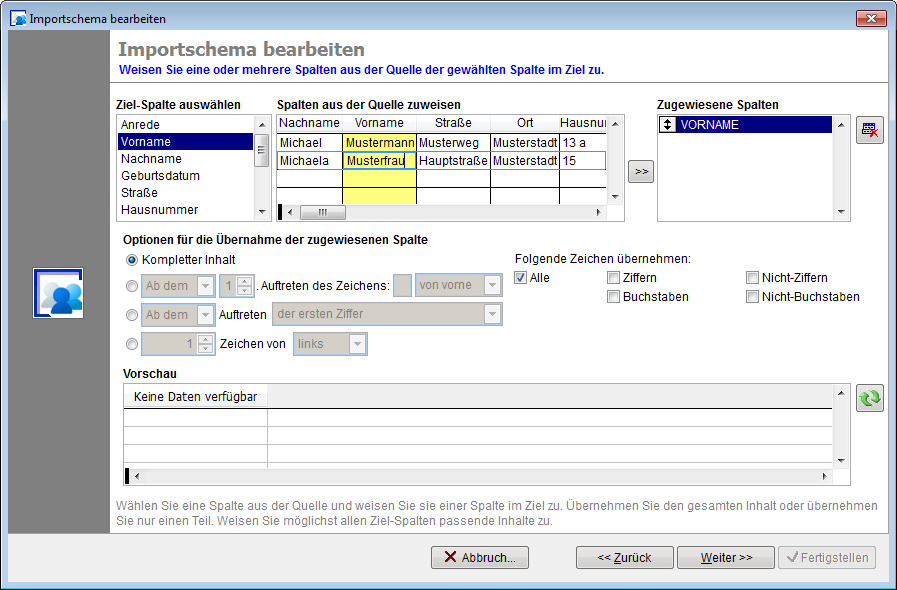Tick the Nicht-Buchstaben checkbox
897x590 pixels.
[x=752, y=297]
